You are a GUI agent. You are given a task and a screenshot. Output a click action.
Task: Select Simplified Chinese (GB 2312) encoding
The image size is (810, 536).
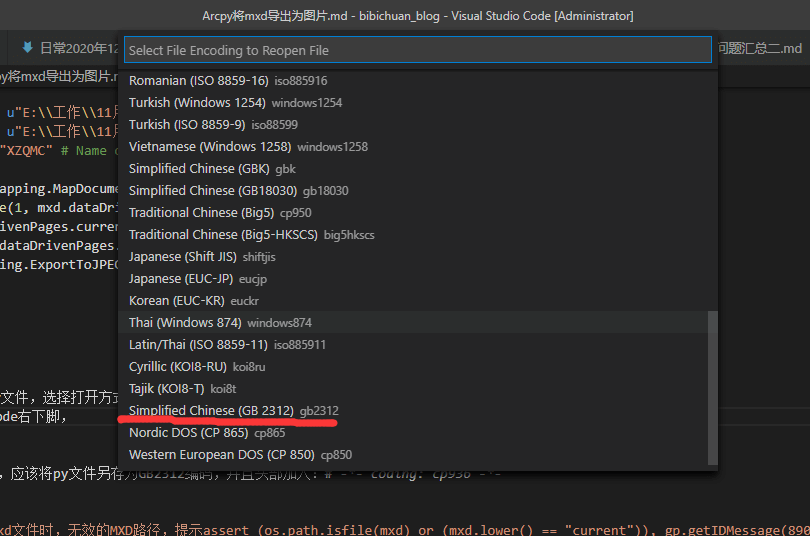point(211,411)
